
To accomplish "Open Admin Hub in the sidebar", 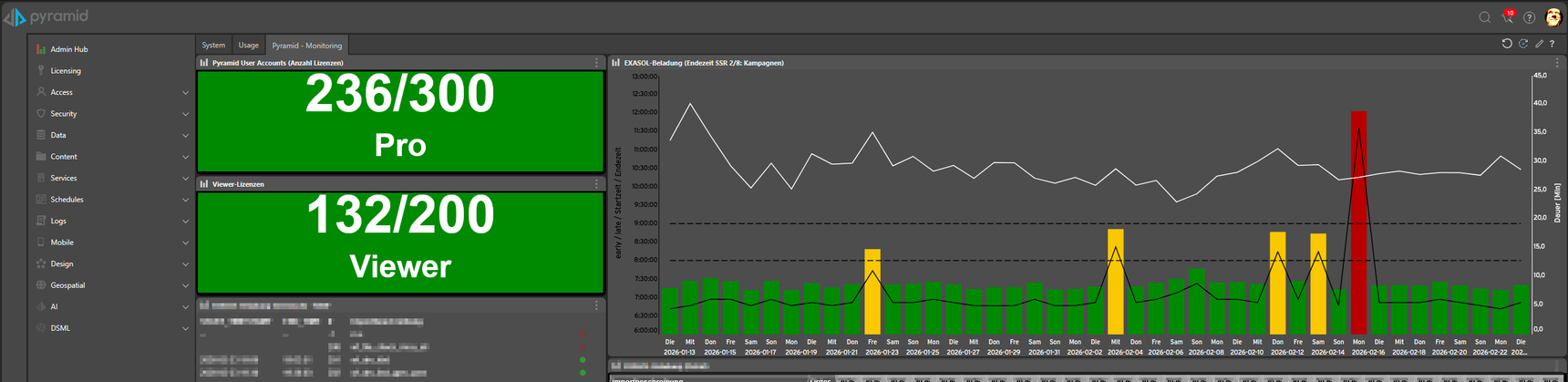I will click(x=69, y=49).
